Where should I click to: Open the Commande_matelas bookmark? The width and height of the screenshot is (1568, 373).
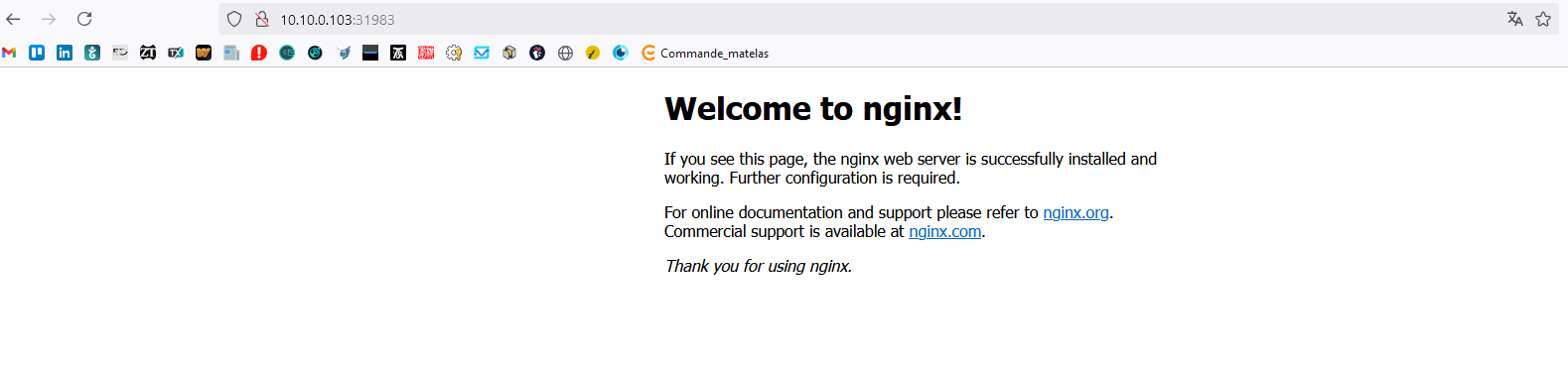pyautogui.click(x=705, y=53)
